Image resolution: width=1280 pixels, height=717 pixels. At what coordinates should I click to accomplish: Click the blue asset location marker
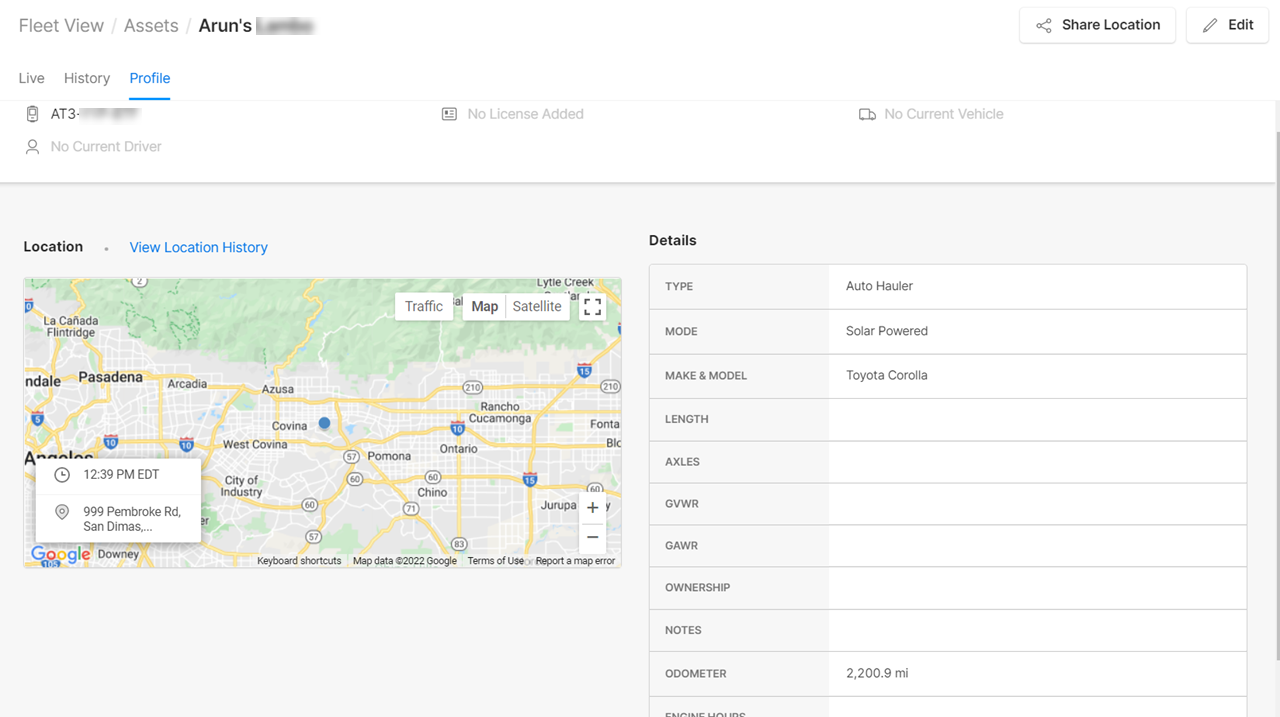point(324,424)
